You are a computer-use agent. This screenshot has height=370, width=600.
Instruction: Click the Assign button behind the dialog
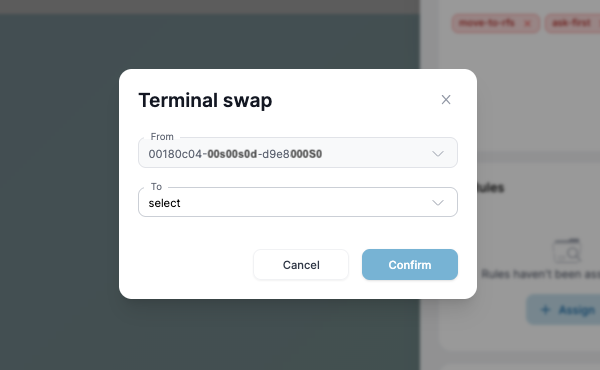[563, 310]
